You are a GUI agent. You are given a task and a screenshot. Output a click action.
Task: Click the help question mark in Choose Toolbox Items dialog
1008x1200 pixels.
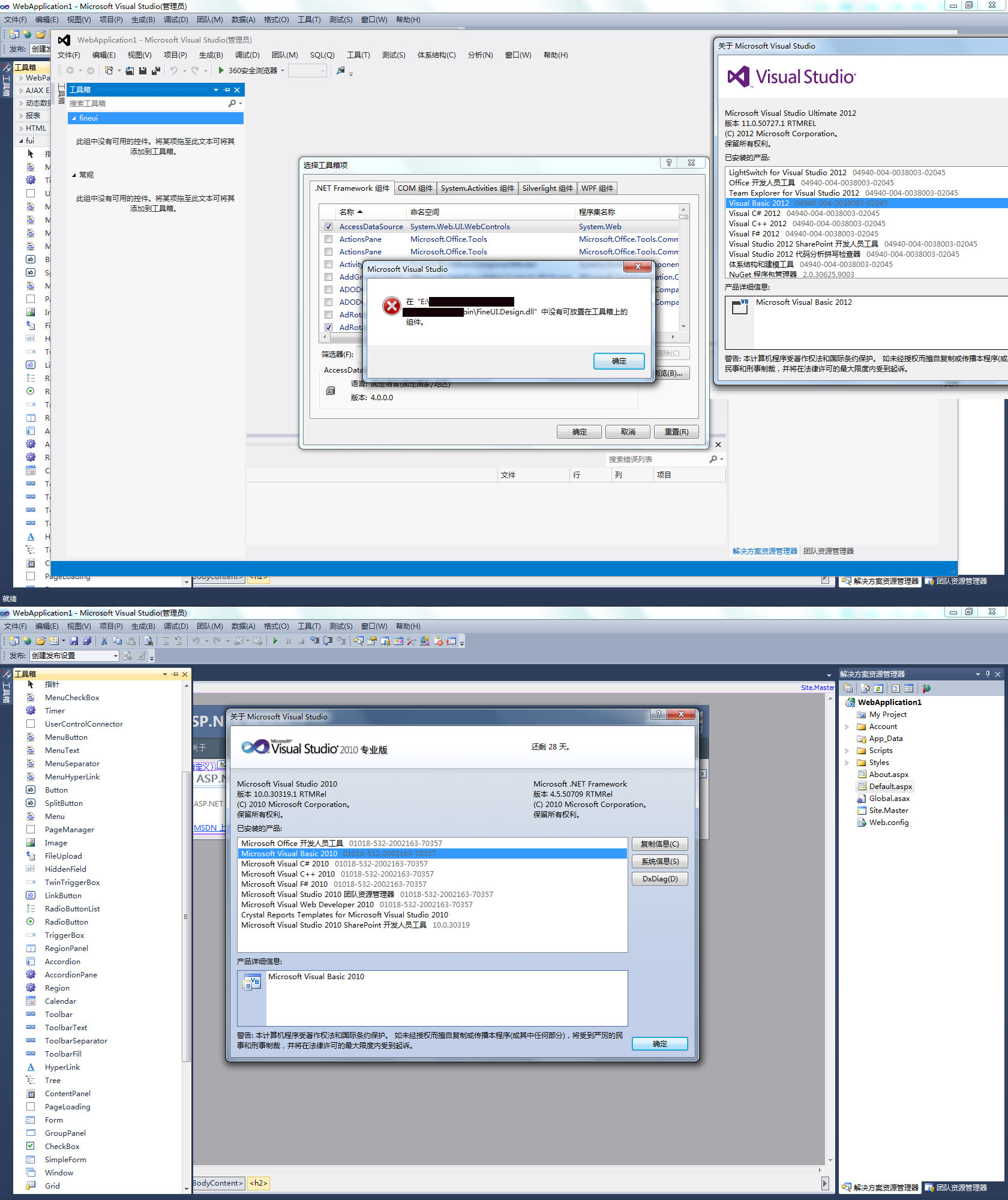[x=669, y=163]
